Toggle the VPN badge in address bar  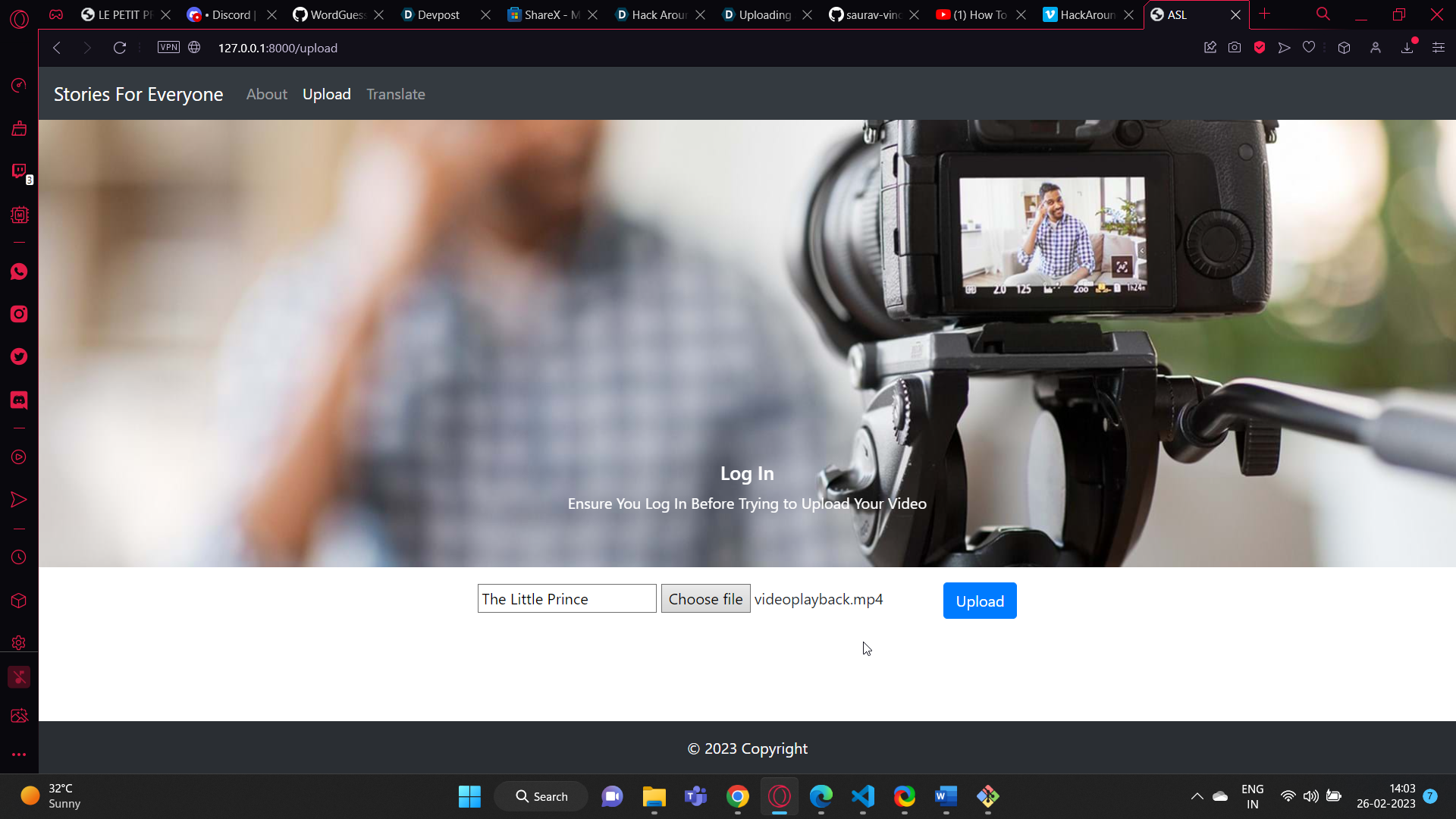coord(168,48)
